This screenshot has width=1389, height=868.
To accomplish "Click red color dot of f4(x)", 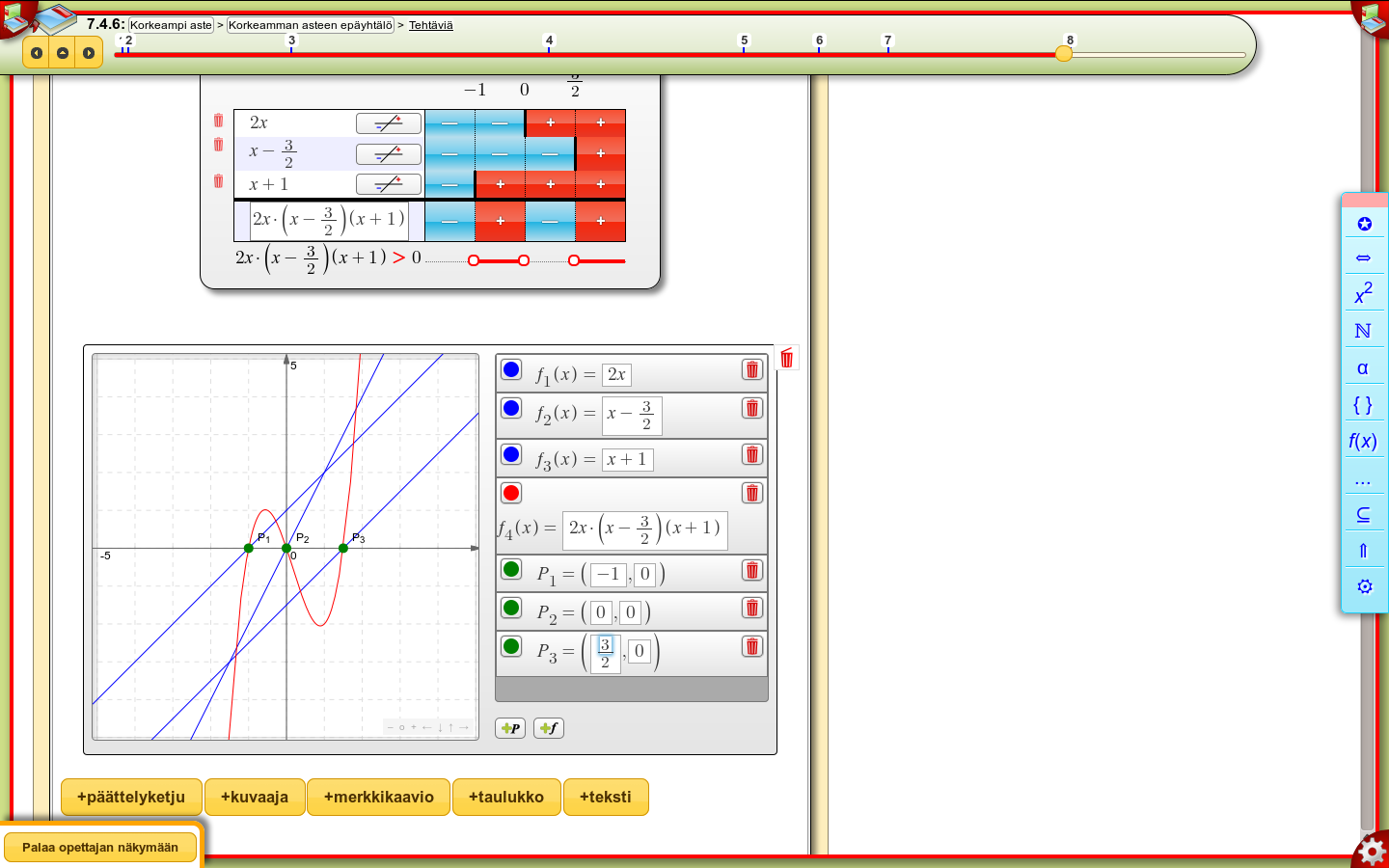I will click(511, 493).
